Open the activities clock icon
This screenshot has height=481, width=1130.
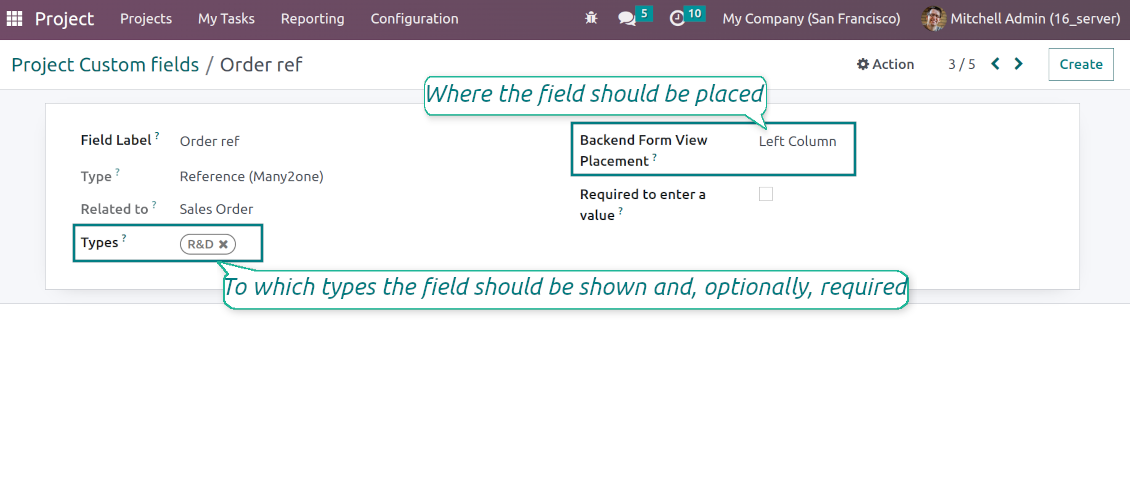click(x=677, y=19)
